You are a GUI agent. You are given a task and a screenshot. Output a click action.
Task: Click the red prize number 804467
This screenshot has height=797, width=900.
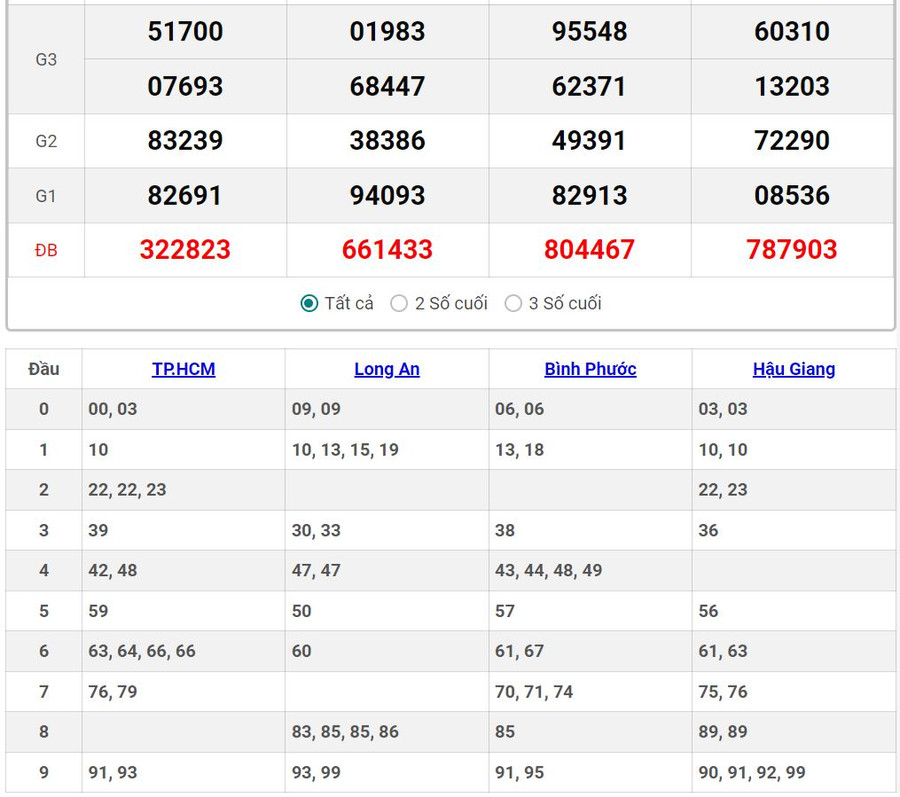589,250
